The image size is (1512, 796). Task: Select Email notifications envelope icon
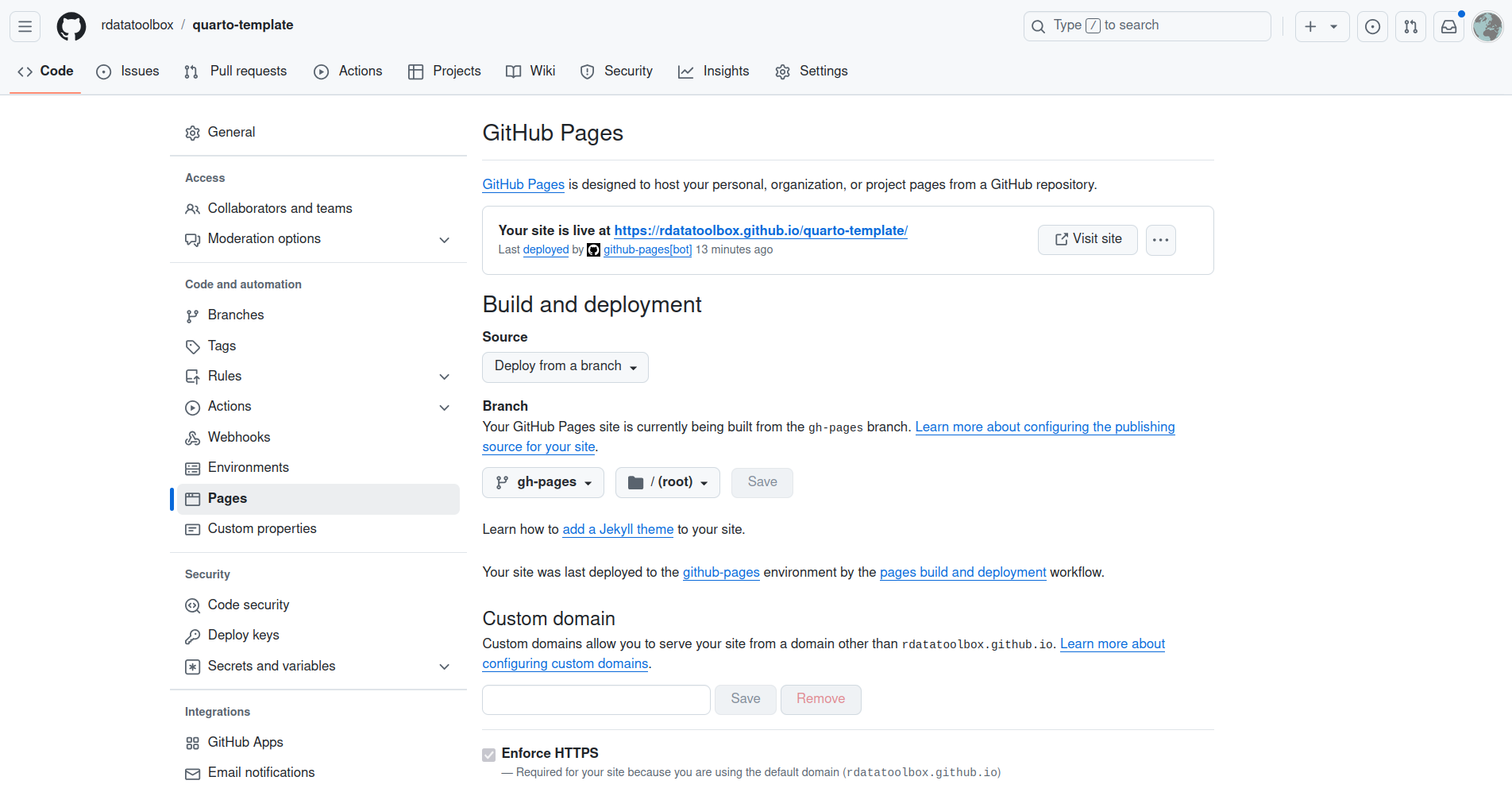coord(192,773)
